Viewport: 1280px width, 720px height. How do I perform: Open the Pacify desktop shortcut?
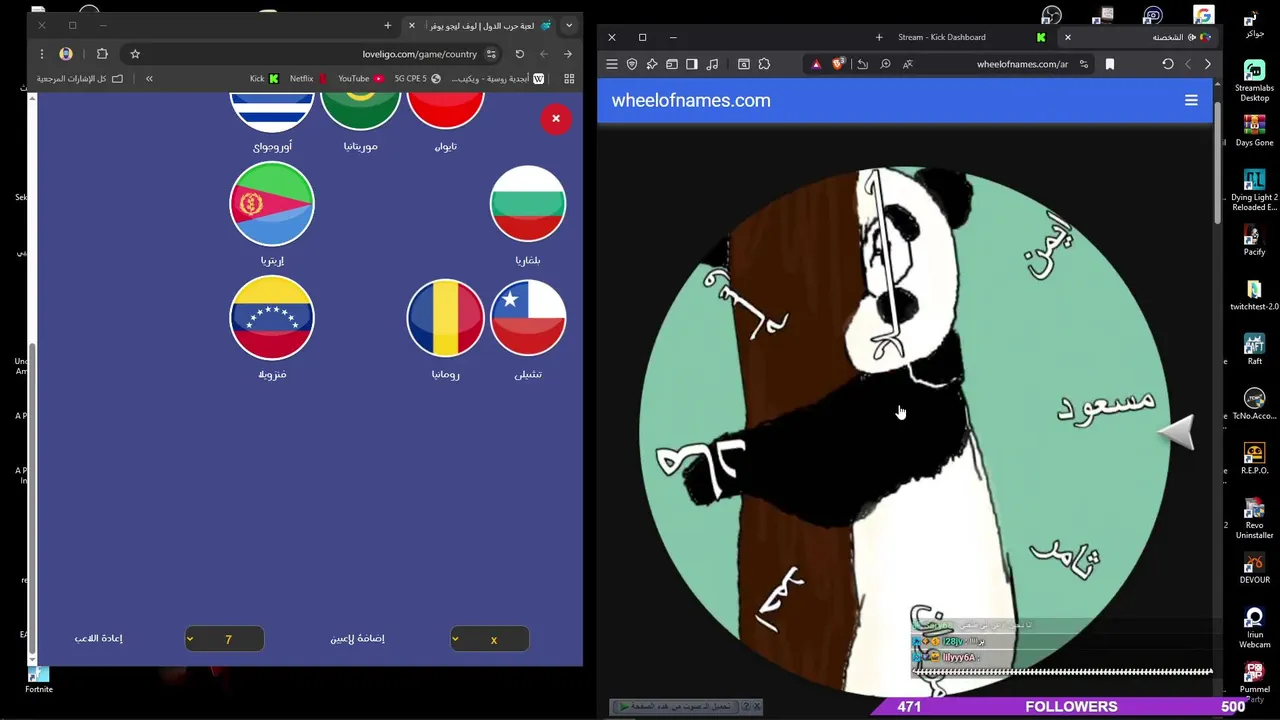1254,241
